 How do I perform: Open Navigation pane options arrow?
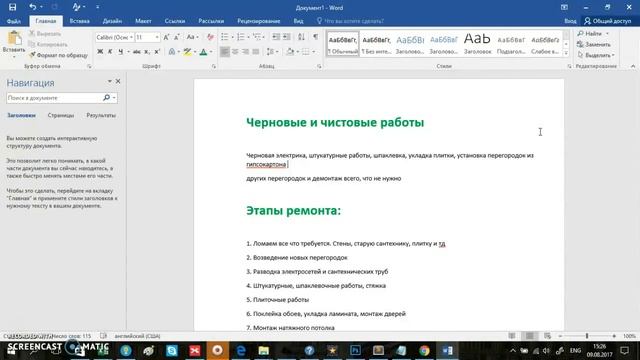[x=110, y=82]
